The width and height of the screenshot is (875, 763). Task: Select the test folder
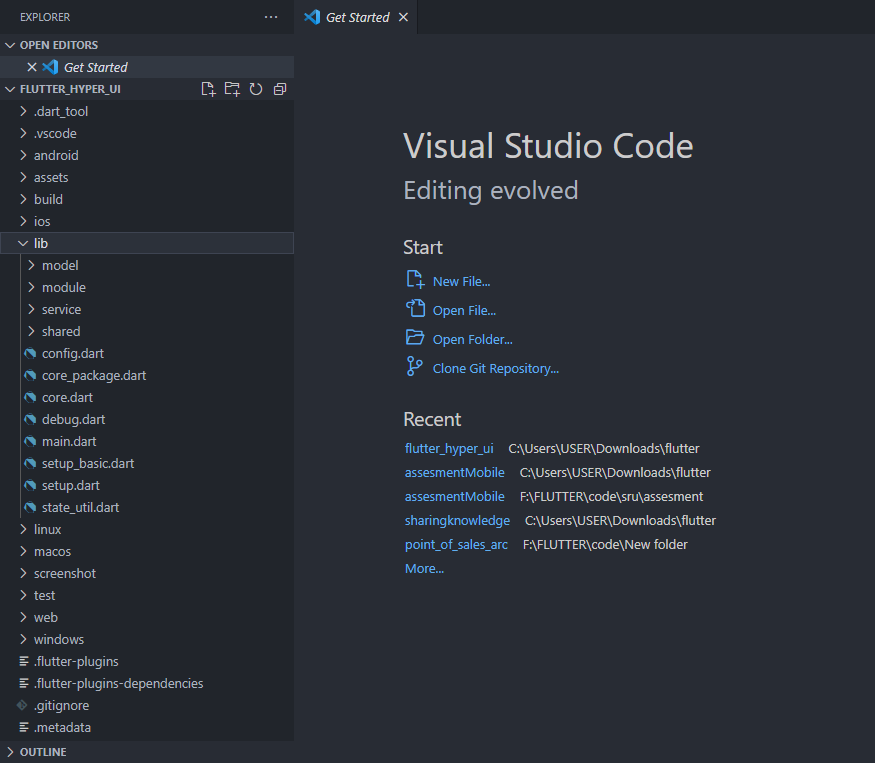point(147,595)
